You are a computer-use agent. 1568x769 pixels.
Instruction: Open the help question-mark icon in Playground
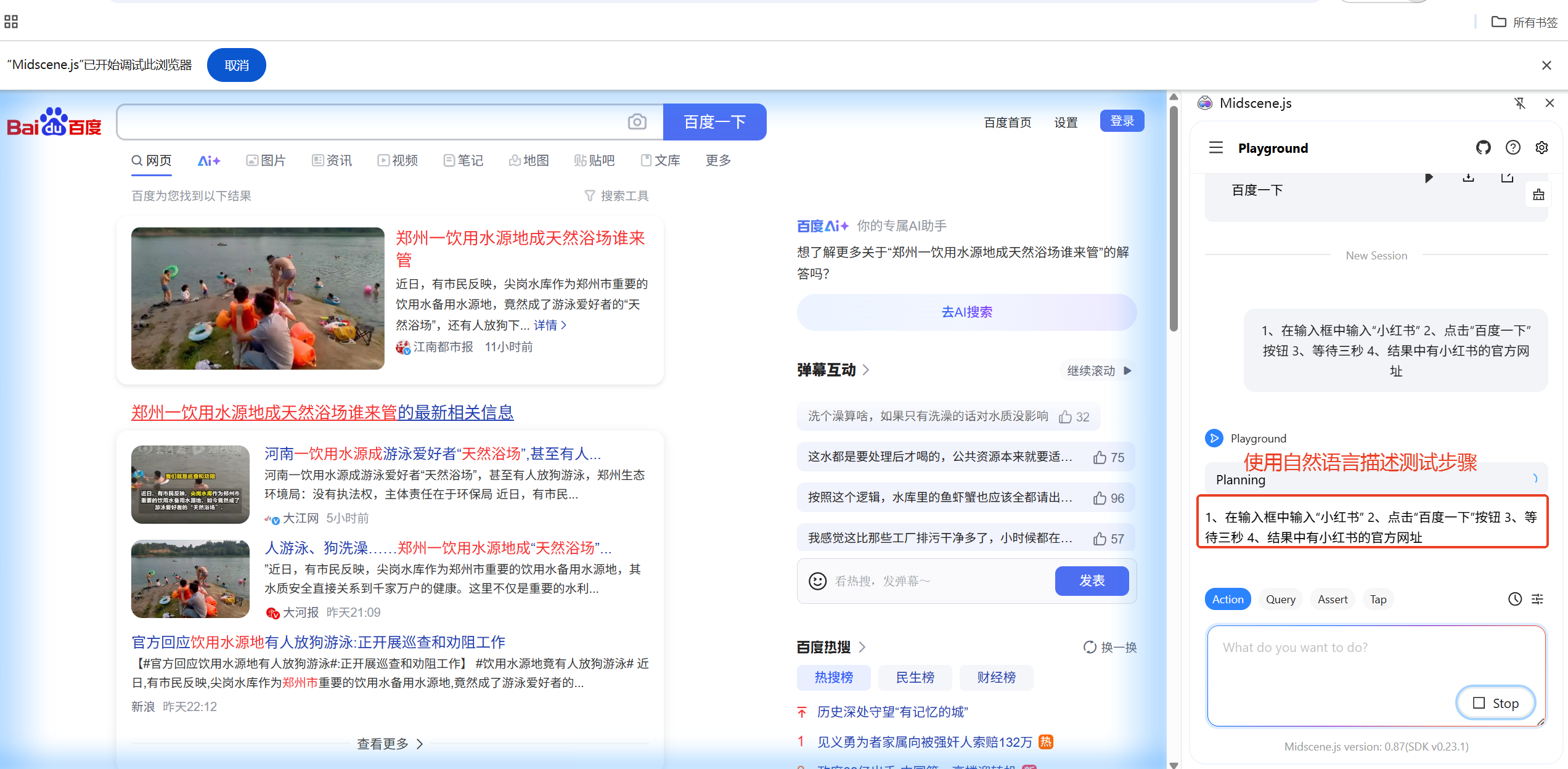click(1513, 148)
